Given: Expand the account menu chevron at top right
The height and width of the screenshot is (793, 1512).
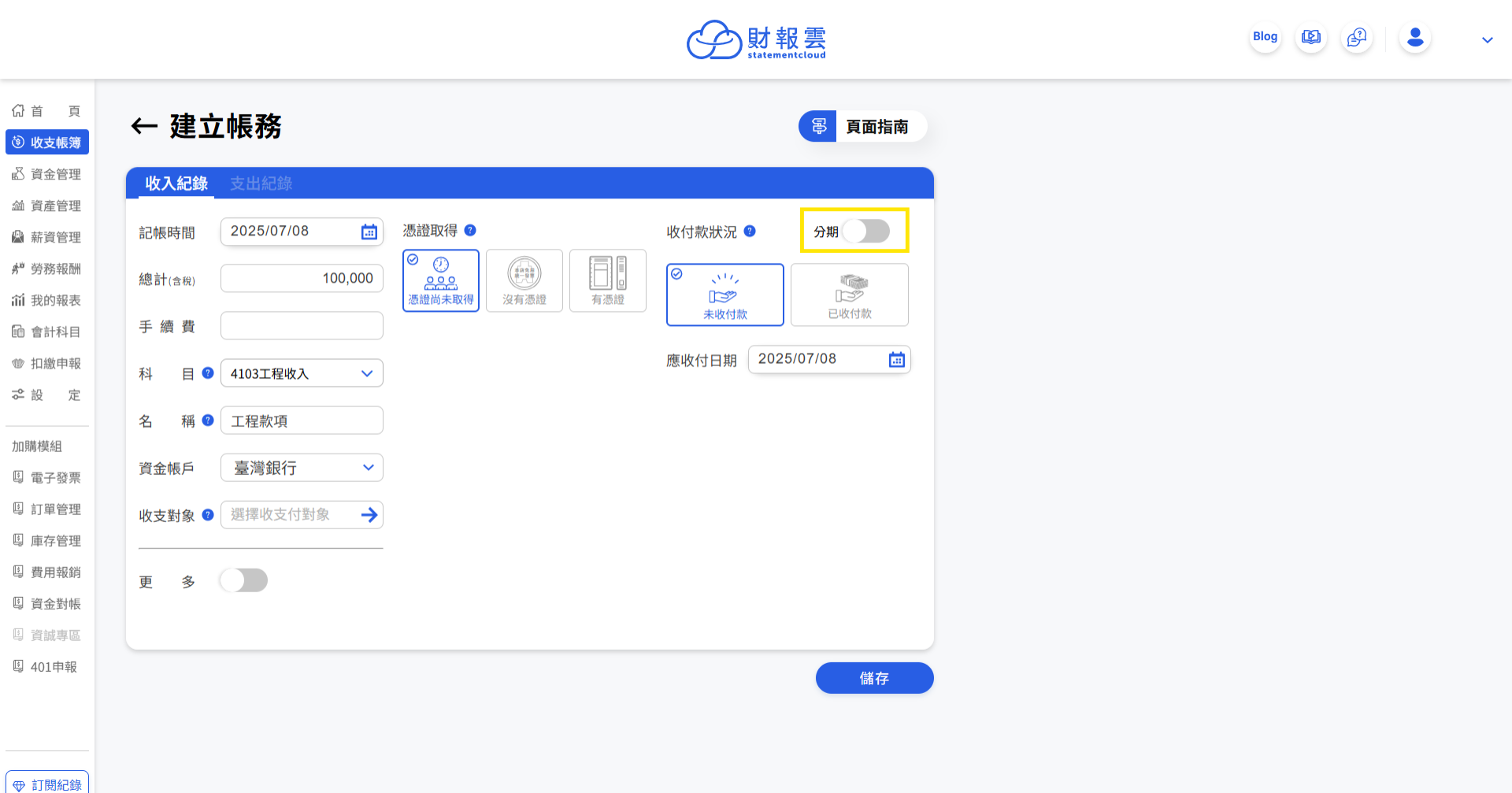Looking at the screenshot, I should coord(1487,39).
